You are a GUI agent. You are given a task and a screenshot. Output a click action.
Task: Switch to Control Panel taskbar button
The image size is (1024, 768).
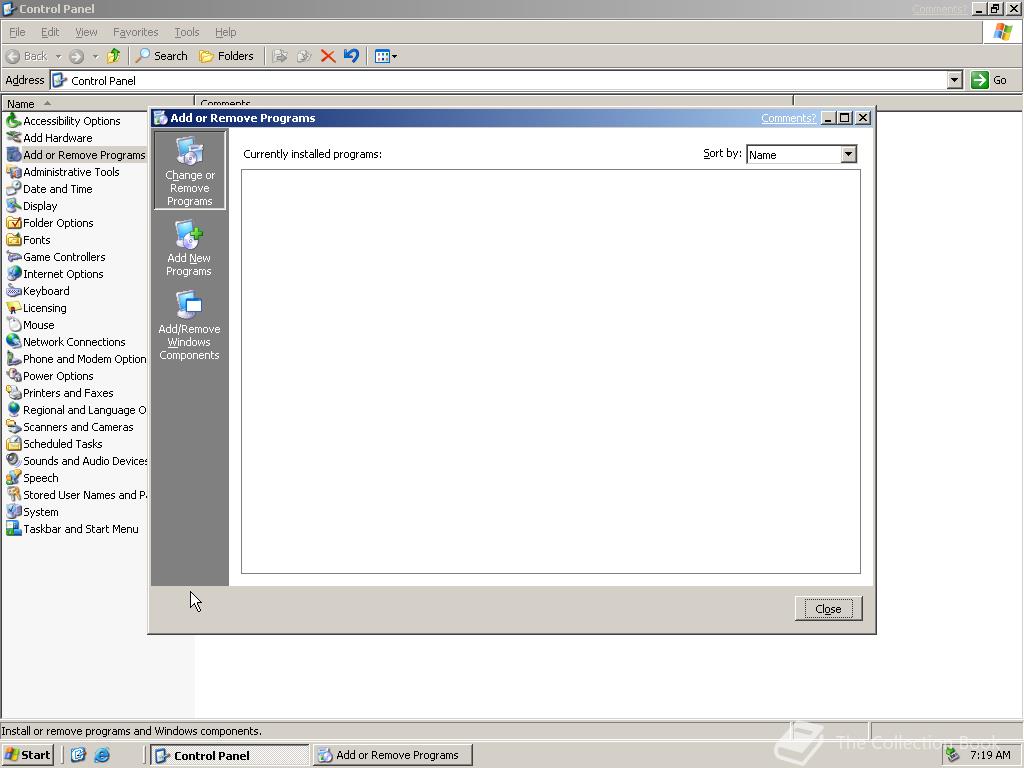tap(230, 755)
